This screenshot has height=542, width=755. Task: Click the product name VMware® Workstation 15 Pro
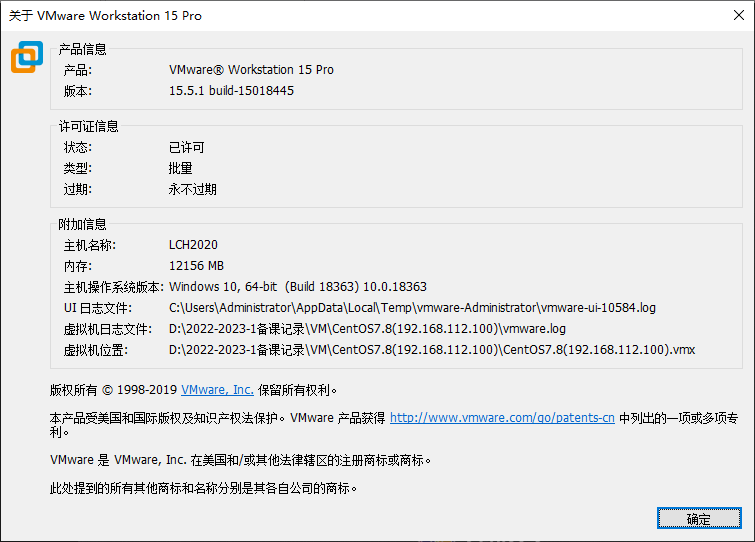(251, 70)
